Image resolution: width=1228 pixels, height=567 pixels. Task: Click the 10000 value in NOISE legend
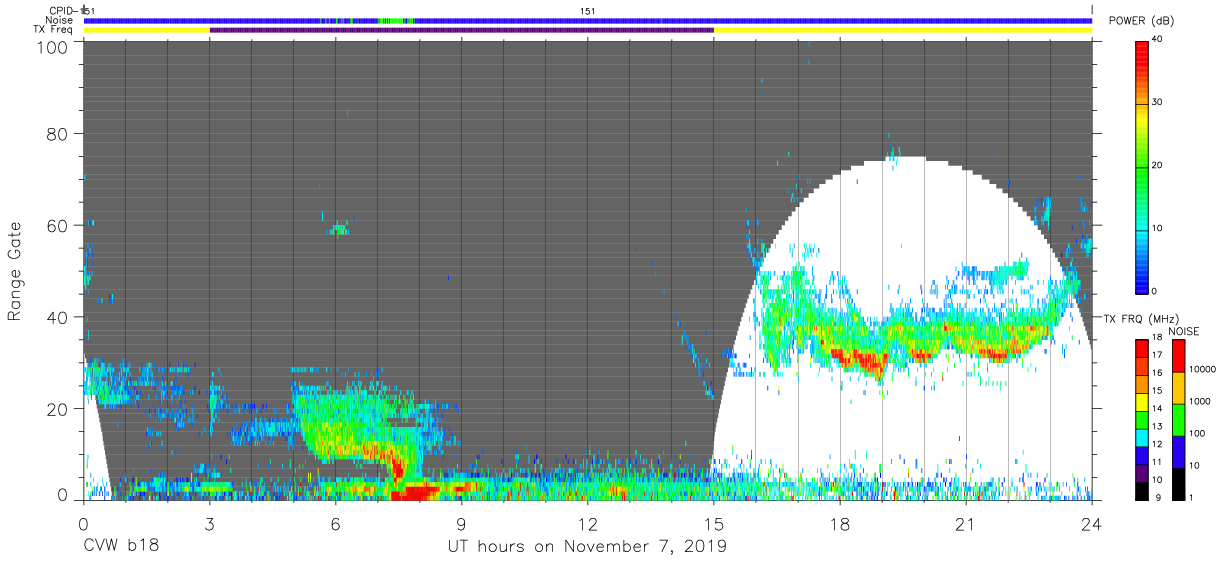click(1202, 369)
